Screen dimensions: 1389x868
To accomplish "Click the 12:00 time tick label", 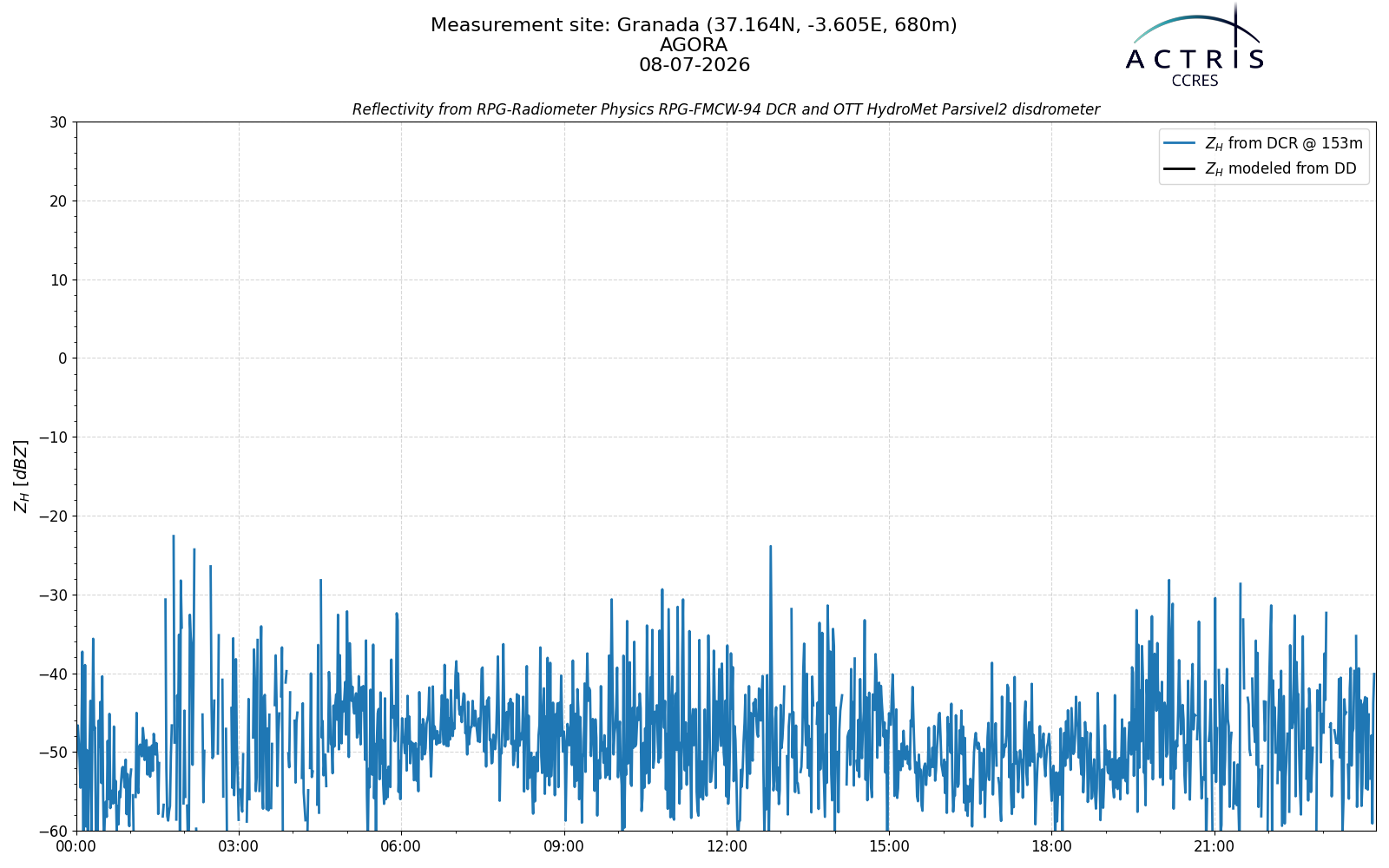I will click(x=727, y=847).
